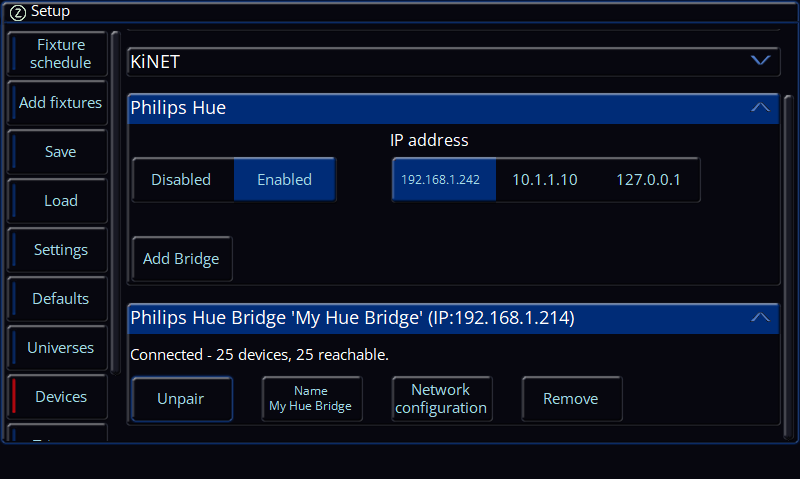Click Save in the sidebar
Viewport: 800px width, 479px height.
click(58, 152)
